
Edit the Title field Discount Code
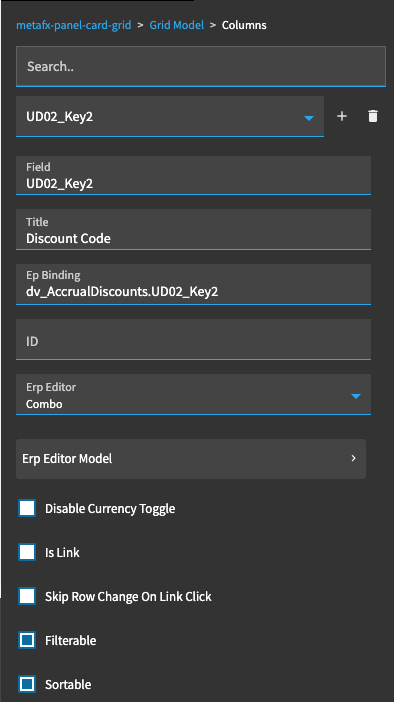193,230
